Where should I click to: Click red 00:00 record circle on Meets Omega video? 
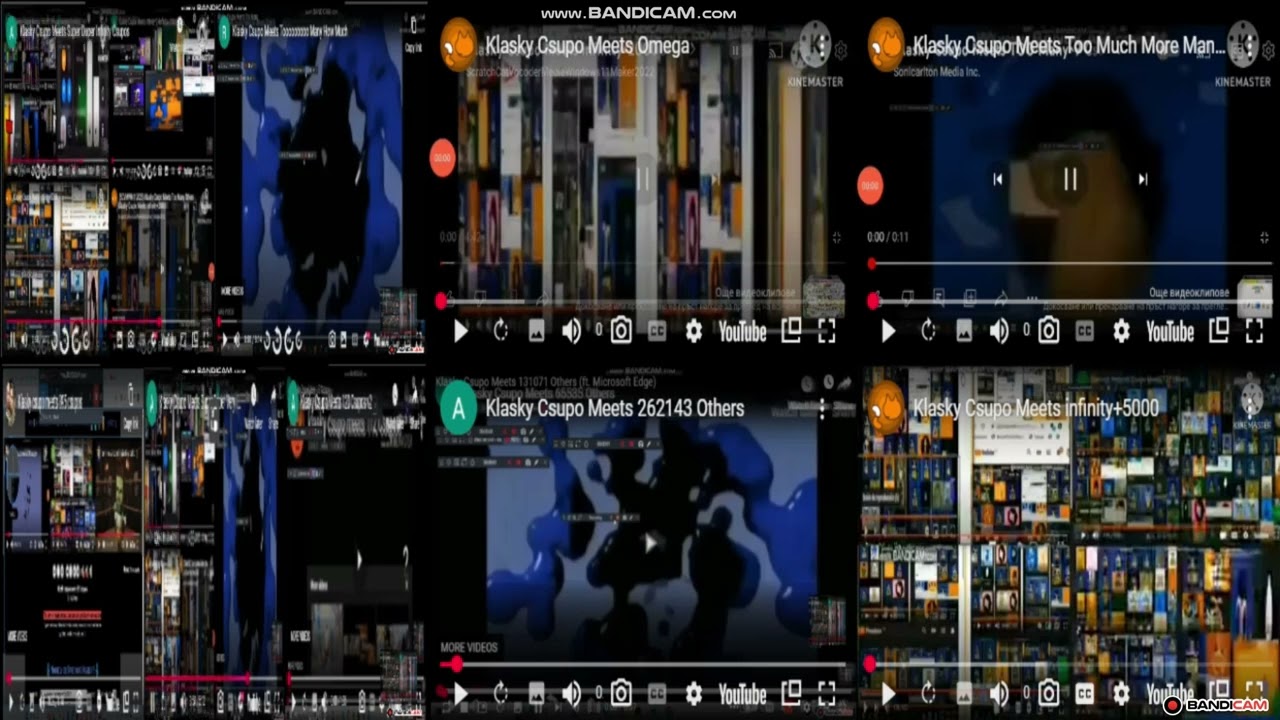click(442, 158)
